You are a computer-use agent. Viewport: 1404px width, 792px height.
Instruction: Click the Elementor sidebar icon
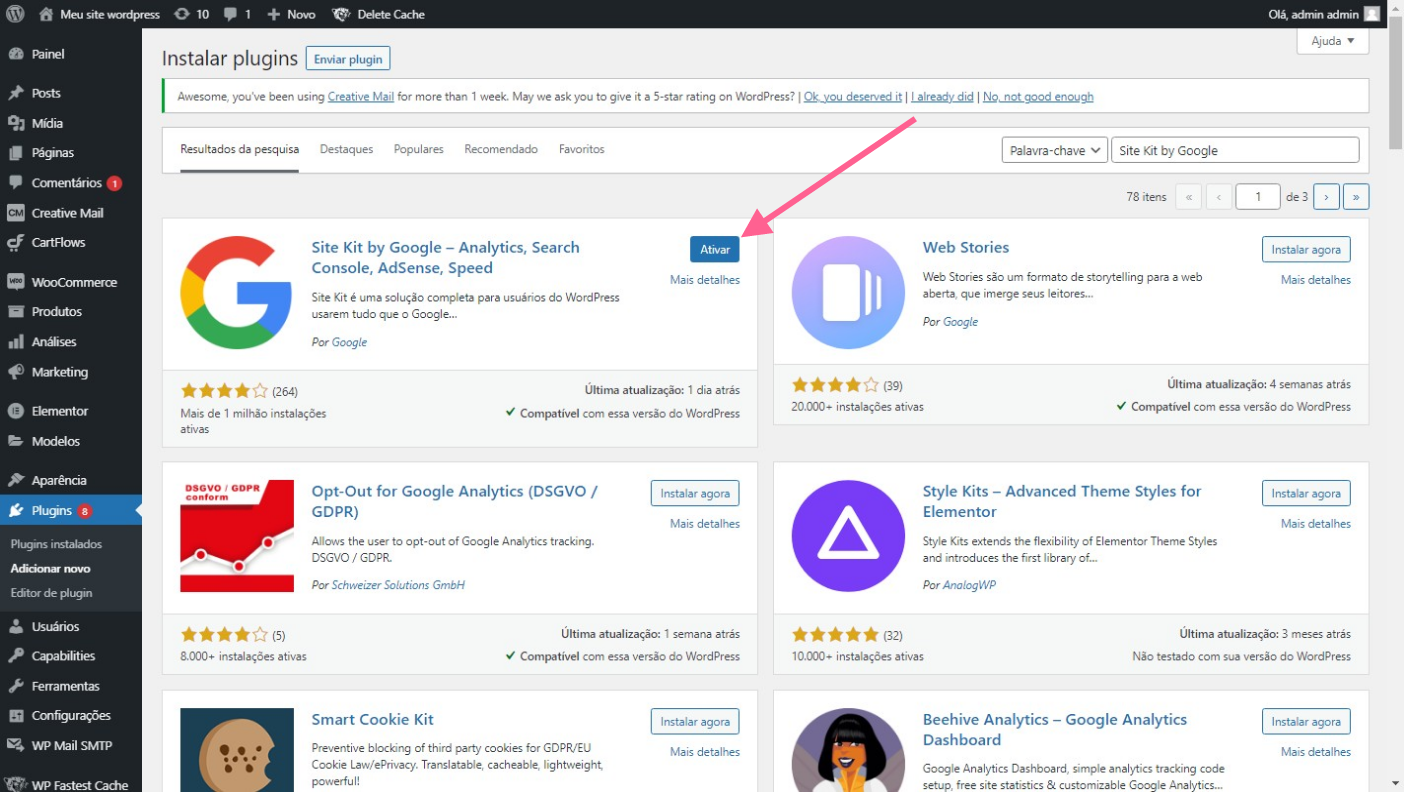(x=15, y=411)
